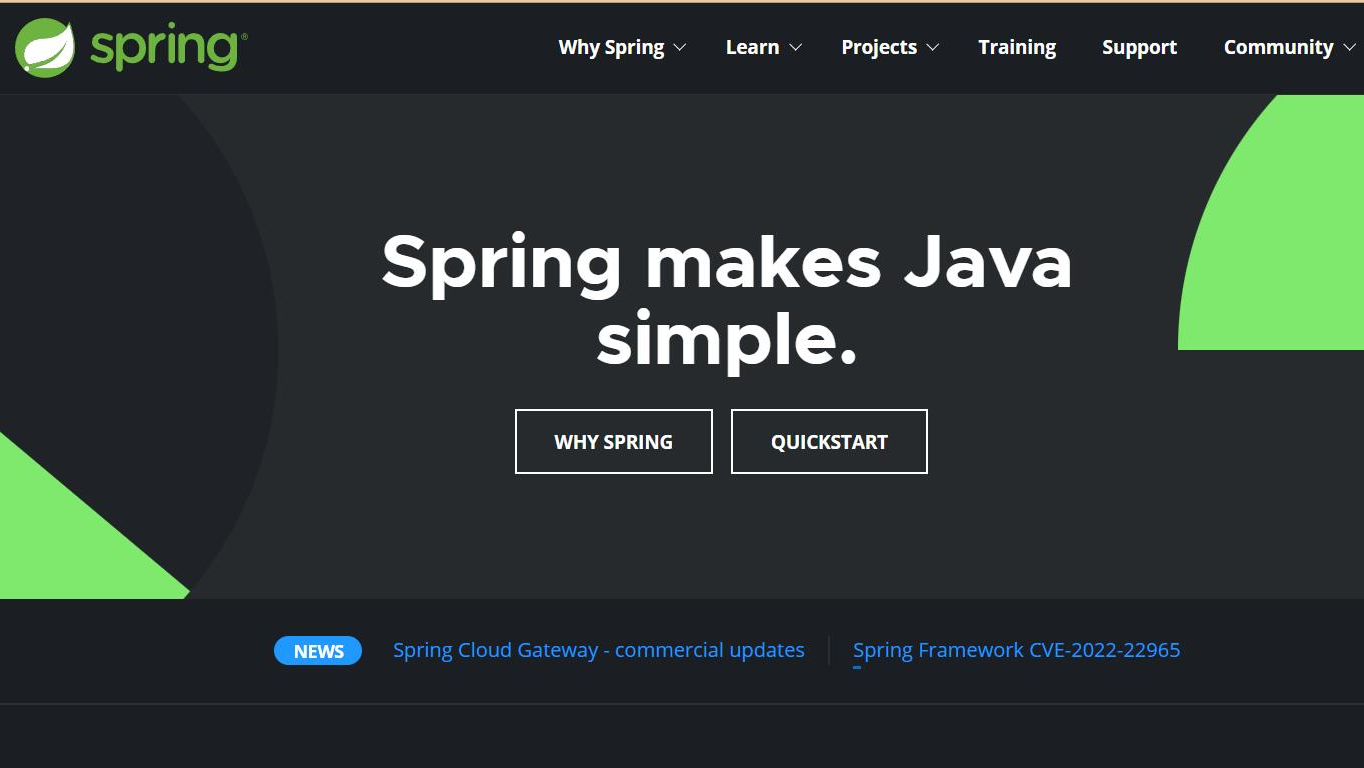Open Spring Cloud Gateway commercial updates link
1364x768 pixels.
pyautogui.click(x=599, y=650)
